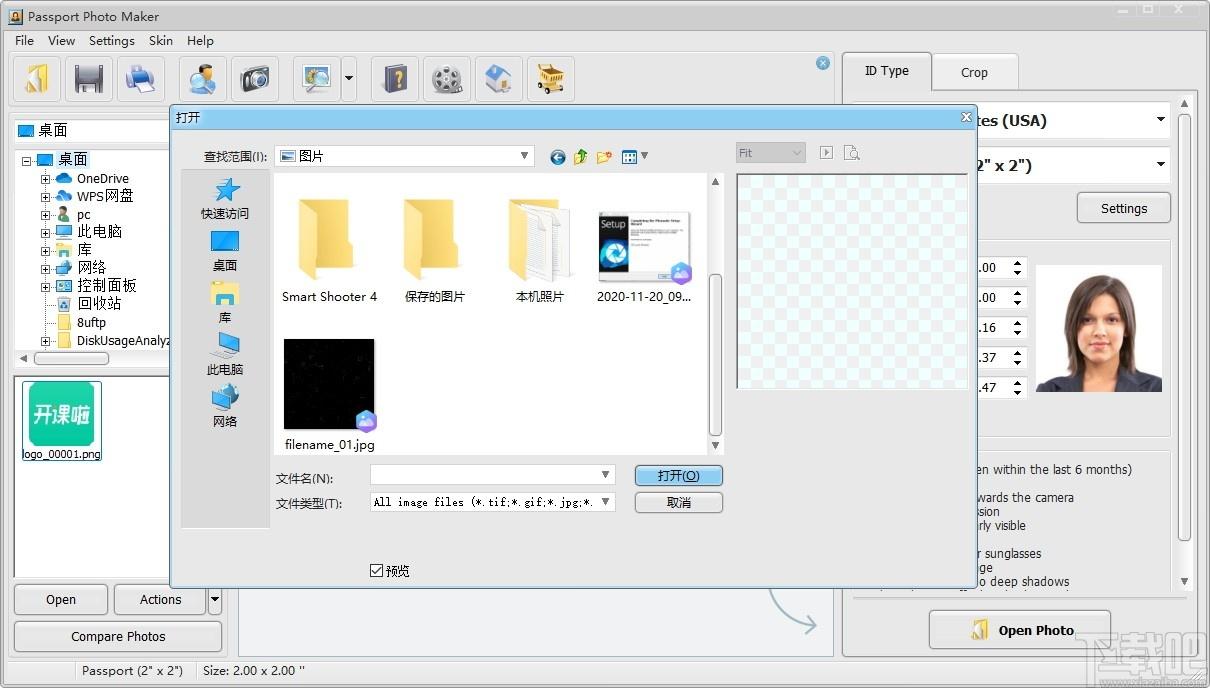
Task: Open the country dropdown showing (USA)
Action: pyautogui.click(x=1161, y=120)
